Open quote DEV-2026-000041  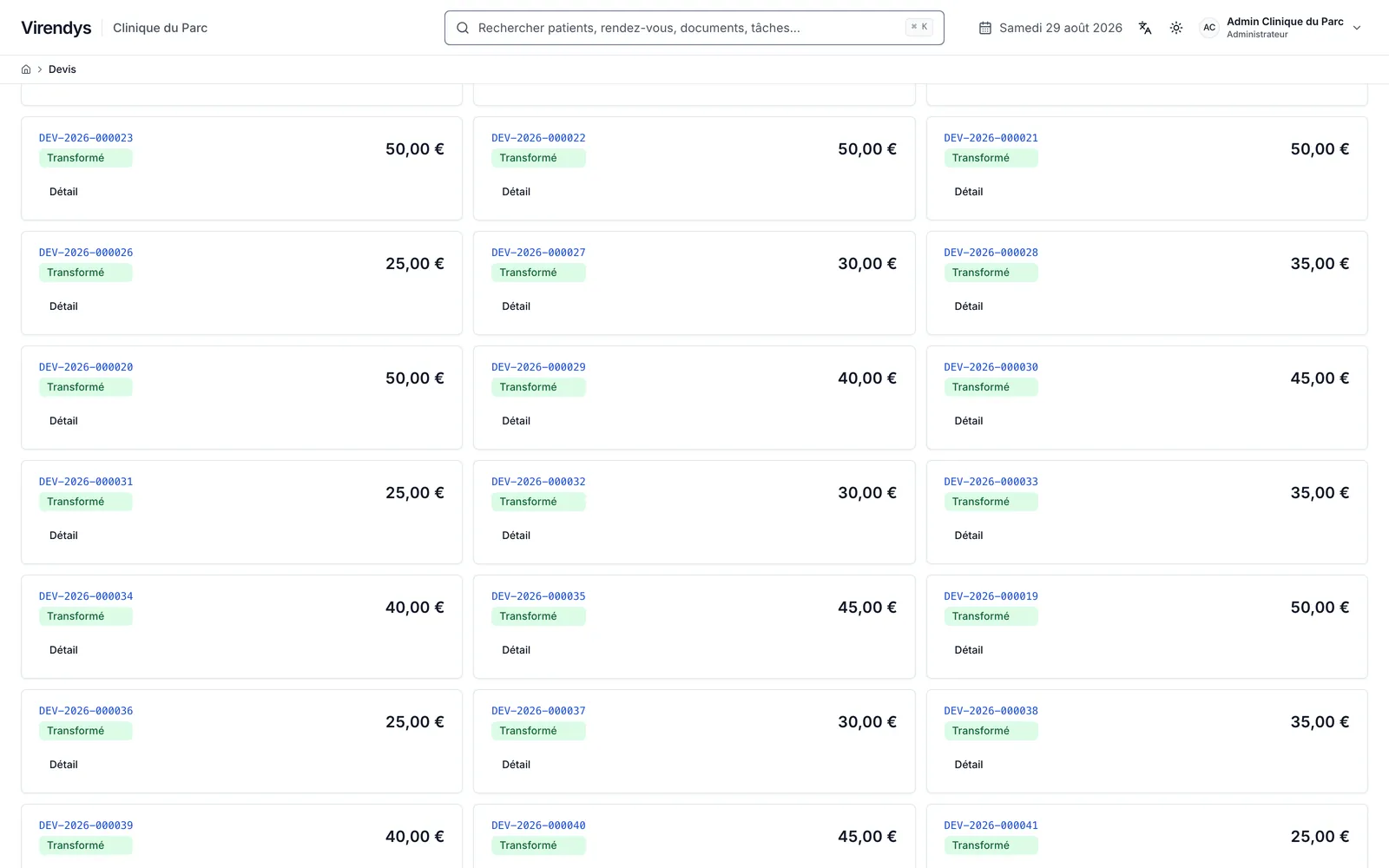(991, 825)
